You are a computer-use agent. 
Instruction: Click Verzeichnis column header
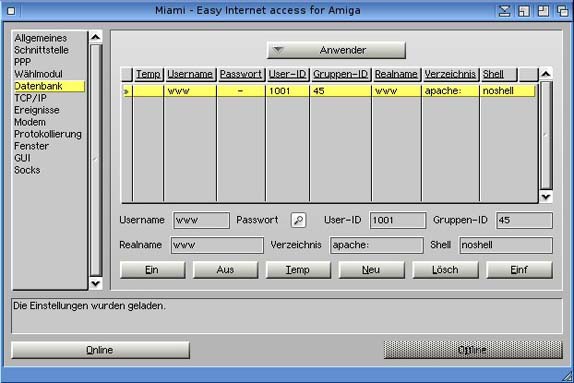[450, 74]
